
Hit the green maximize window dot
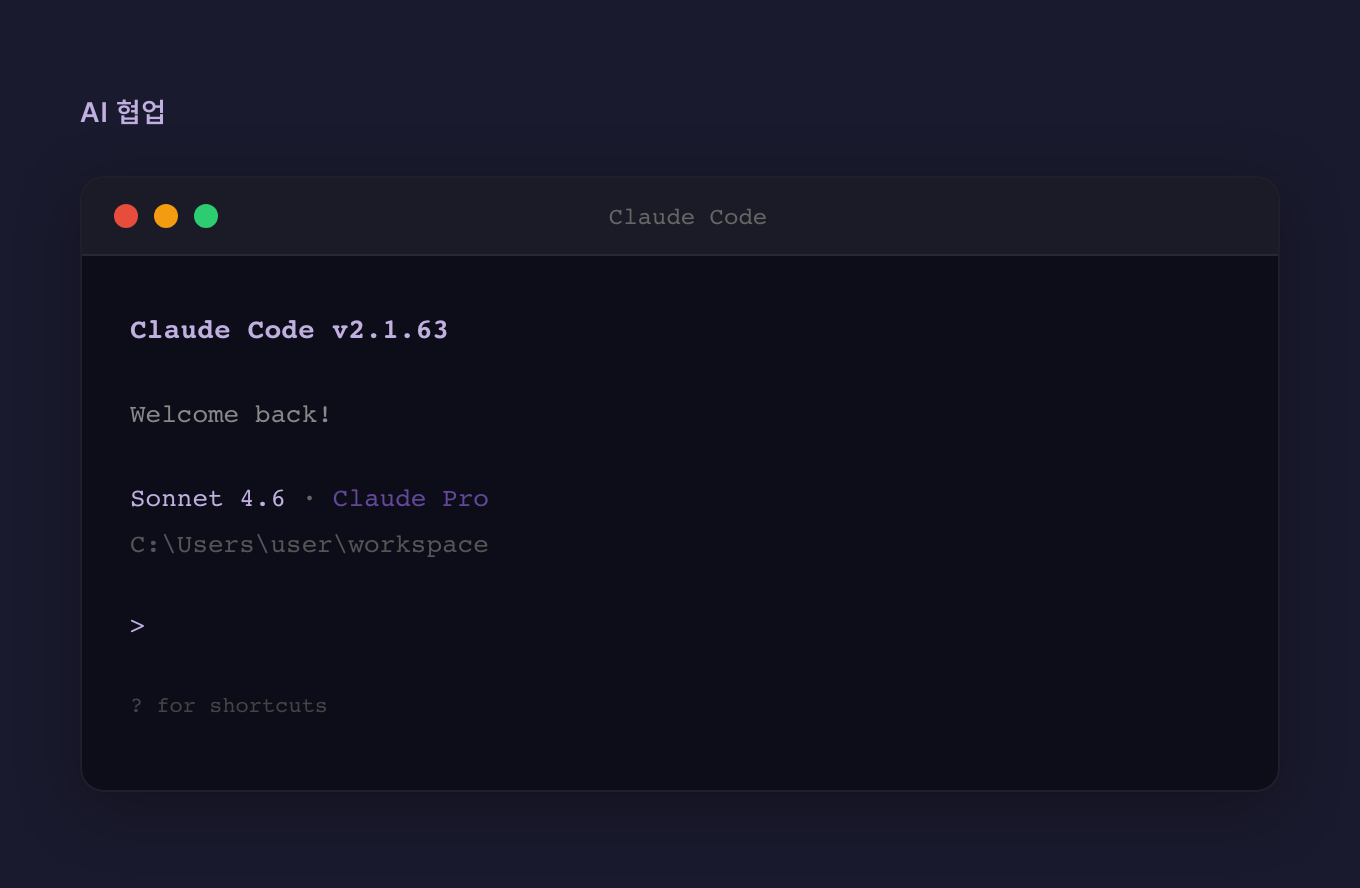pos(206,216)
